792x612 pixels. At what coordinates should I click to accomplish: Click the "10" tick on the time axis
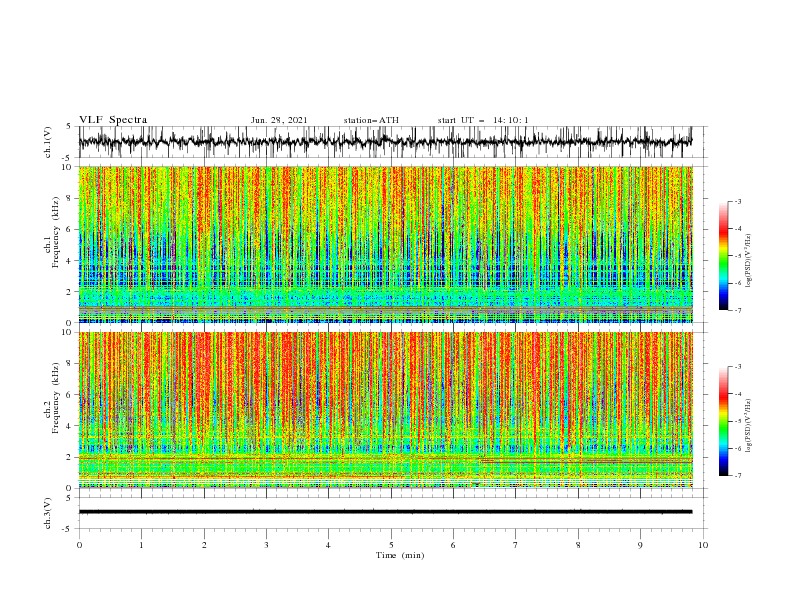703,545
